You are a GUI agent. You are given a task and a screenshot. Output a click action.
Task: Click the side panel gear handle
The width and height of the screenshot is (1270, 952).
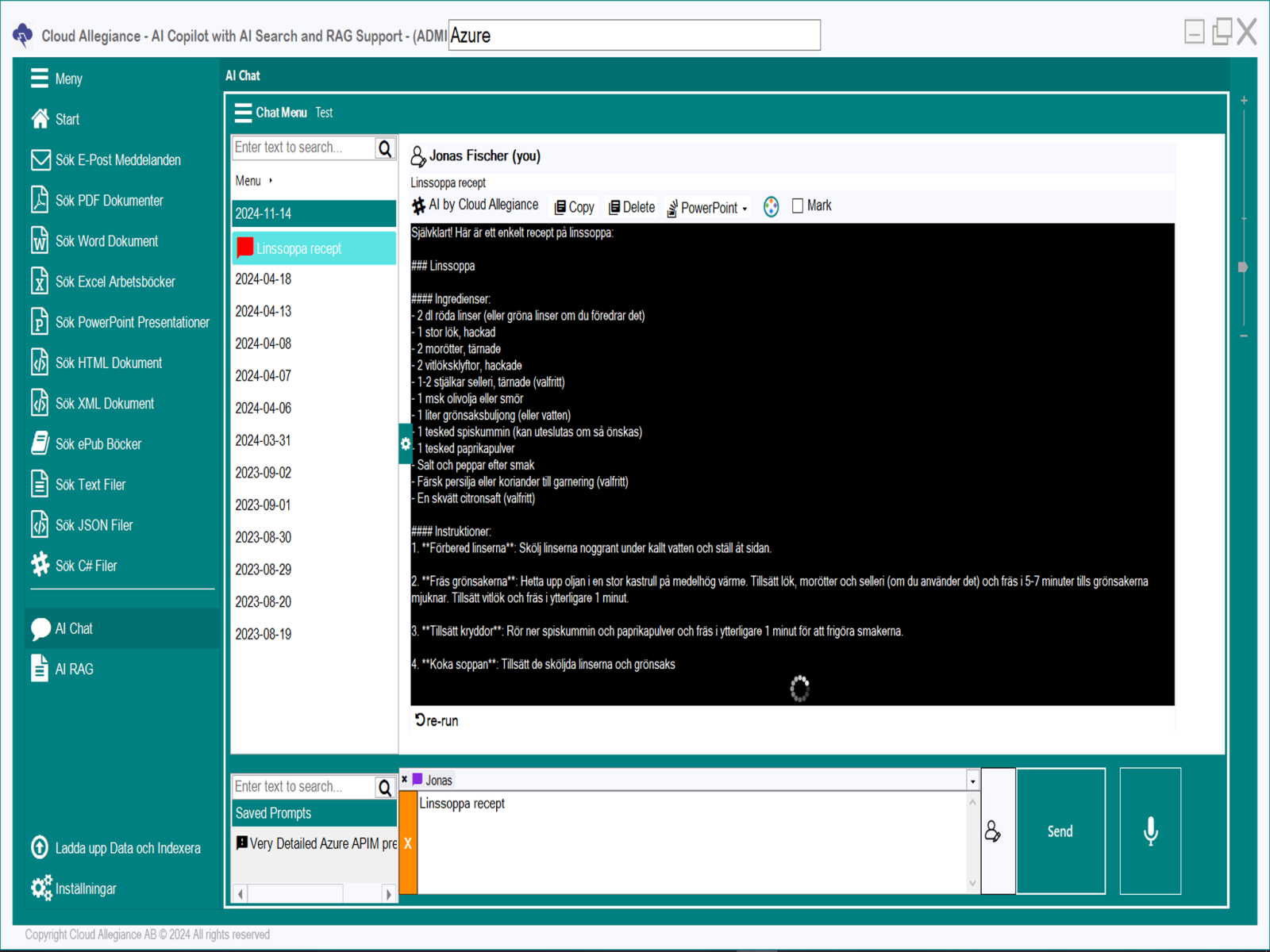click(405, 444)
